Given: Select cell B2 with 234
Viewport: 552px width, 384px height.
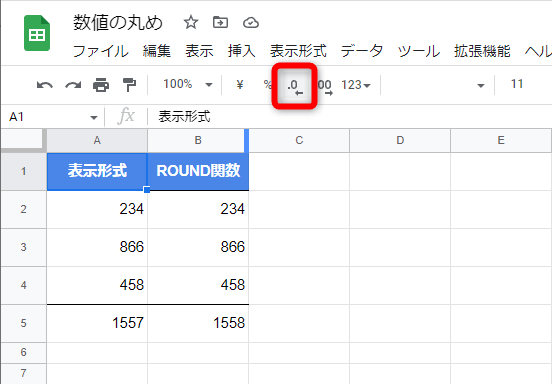Looking at the screenshot, I should pos(198,209).
